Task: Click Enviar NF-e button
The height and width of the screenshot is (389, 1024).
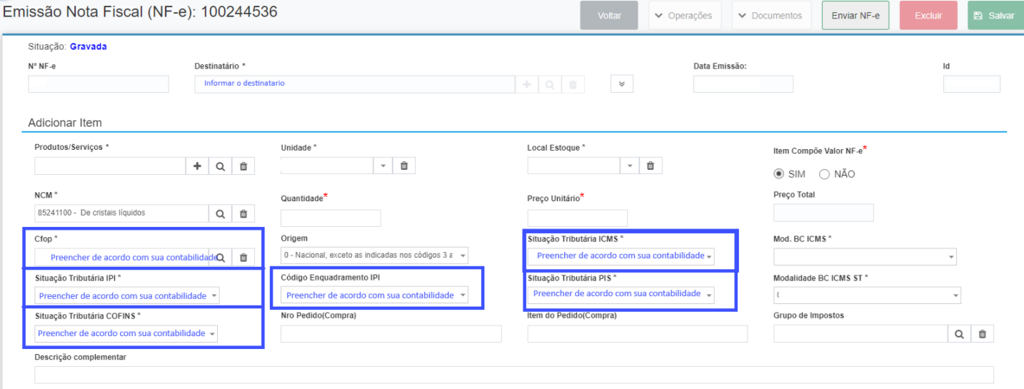Action: click(856, 15)
